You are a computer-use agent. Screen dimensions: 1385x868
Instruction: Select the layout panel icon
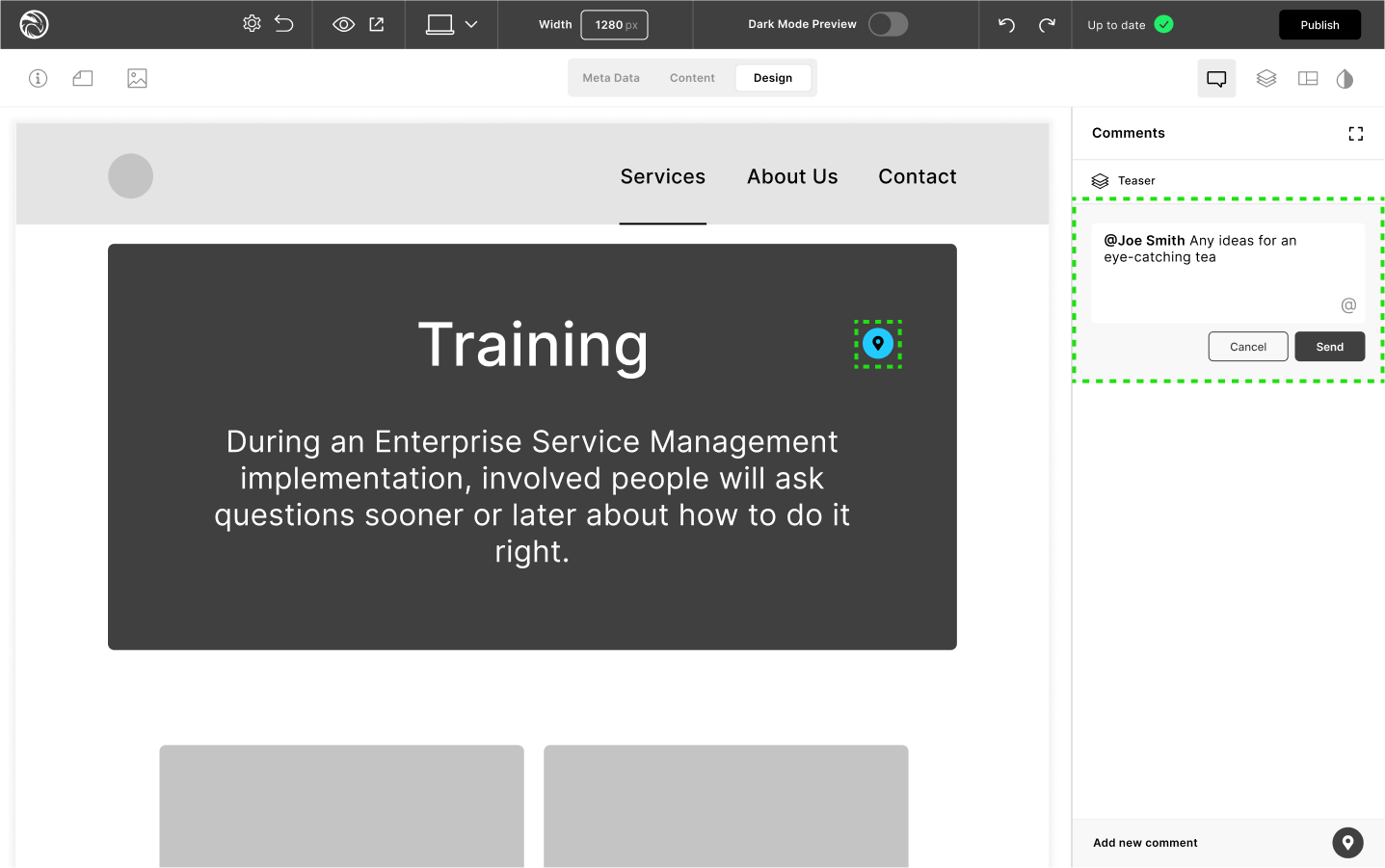tap(1308, 78)
